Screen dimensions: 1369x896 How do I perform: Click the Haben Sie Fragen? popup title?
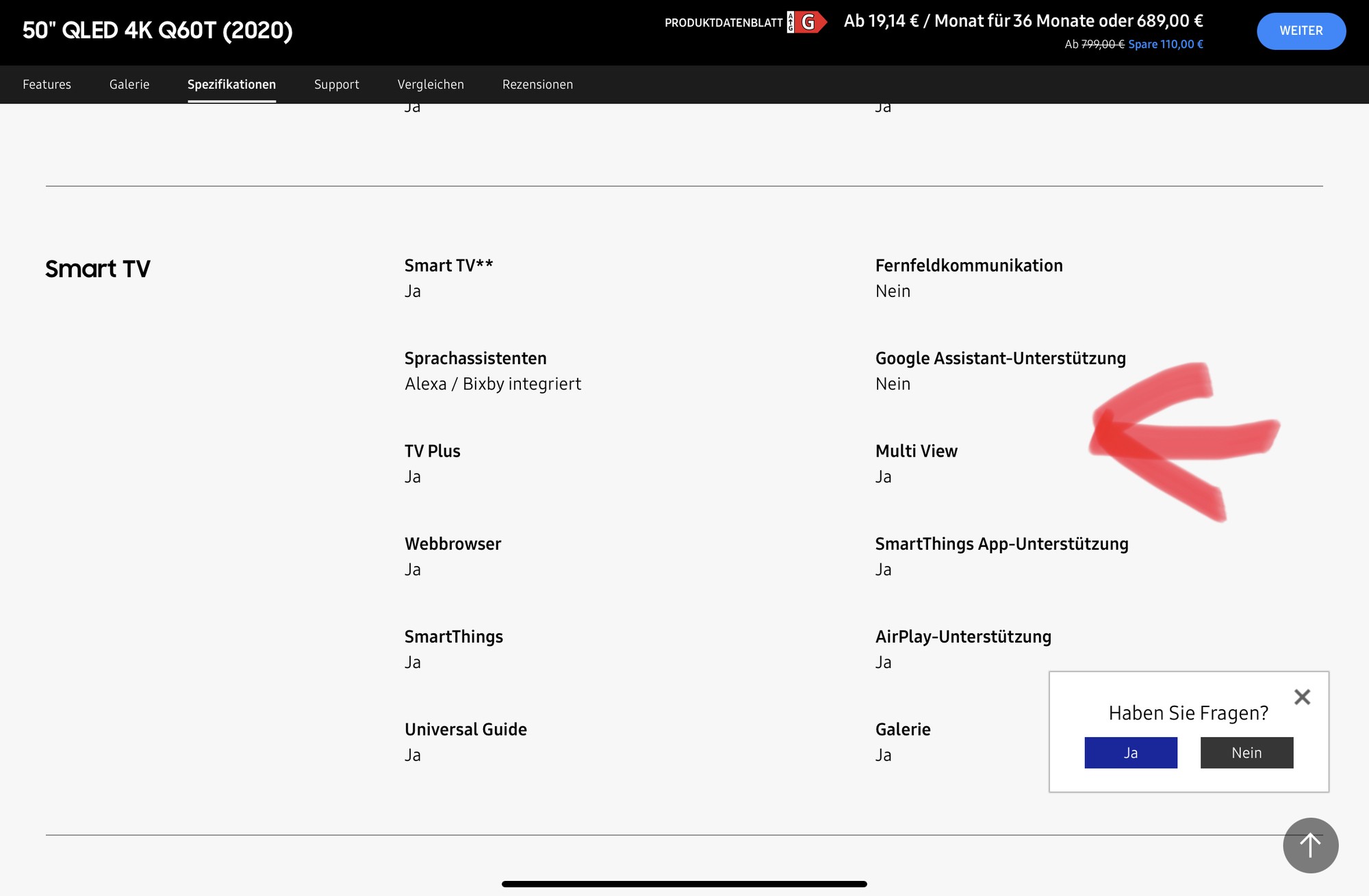1188,713
